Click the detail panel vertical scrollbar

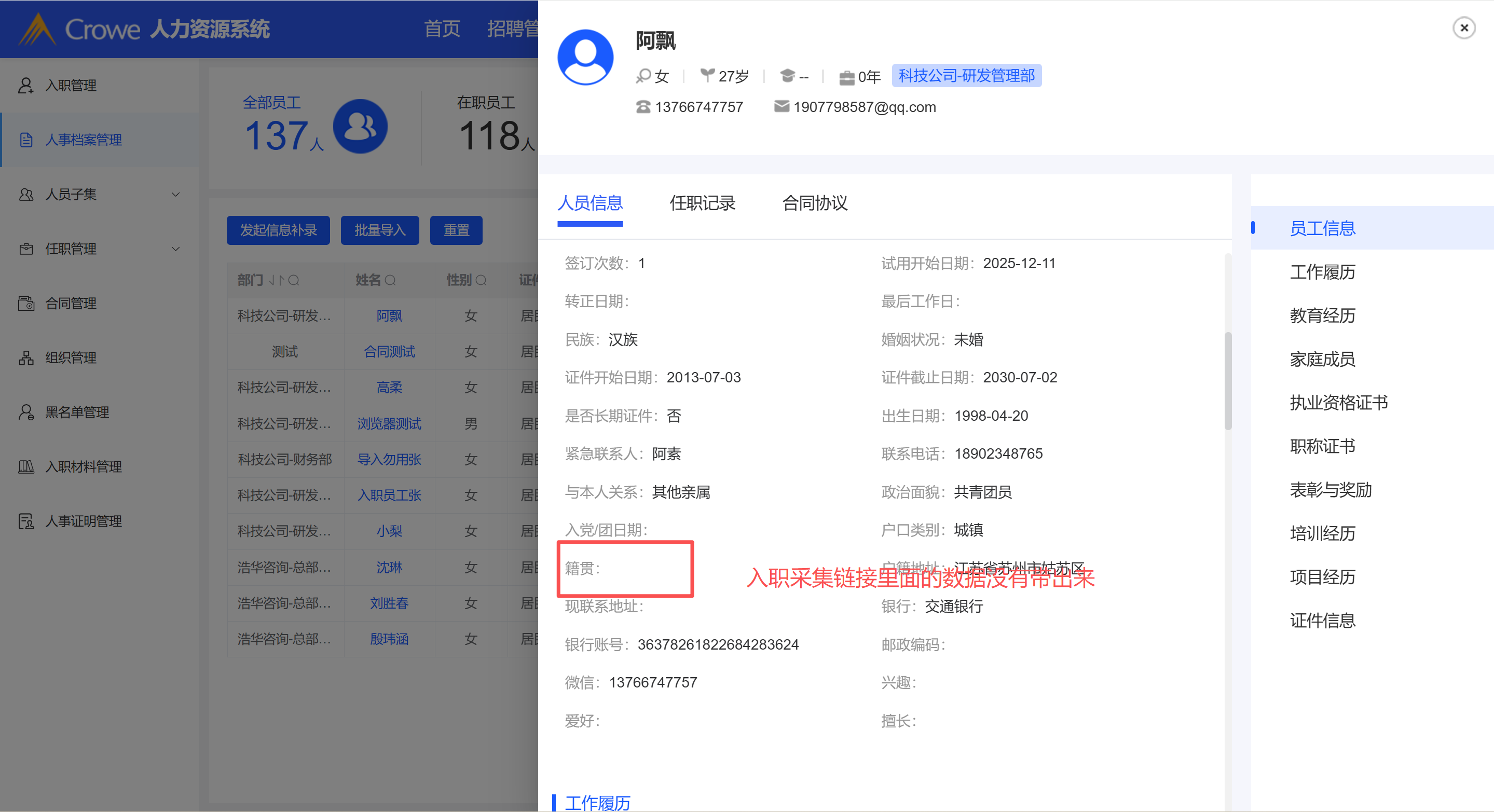[x=1227, y=380]
